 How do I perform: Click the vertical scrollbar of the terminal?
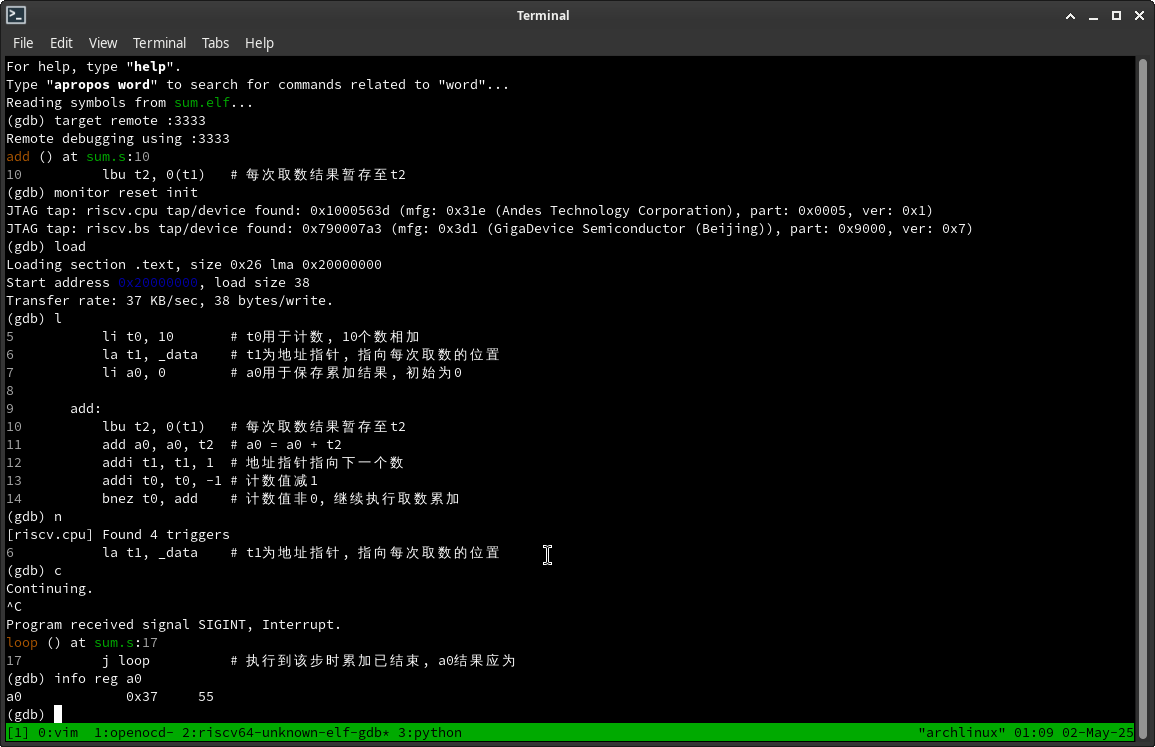[1143, 400]
